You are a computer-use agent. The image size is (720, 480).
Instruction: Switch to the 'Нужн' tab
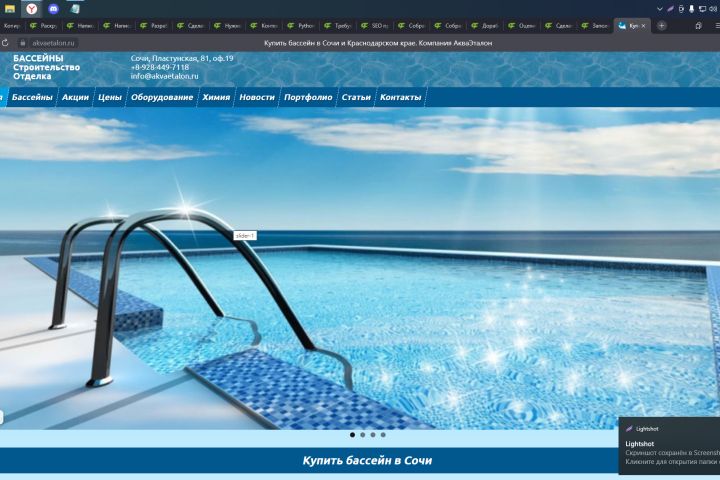227,26
